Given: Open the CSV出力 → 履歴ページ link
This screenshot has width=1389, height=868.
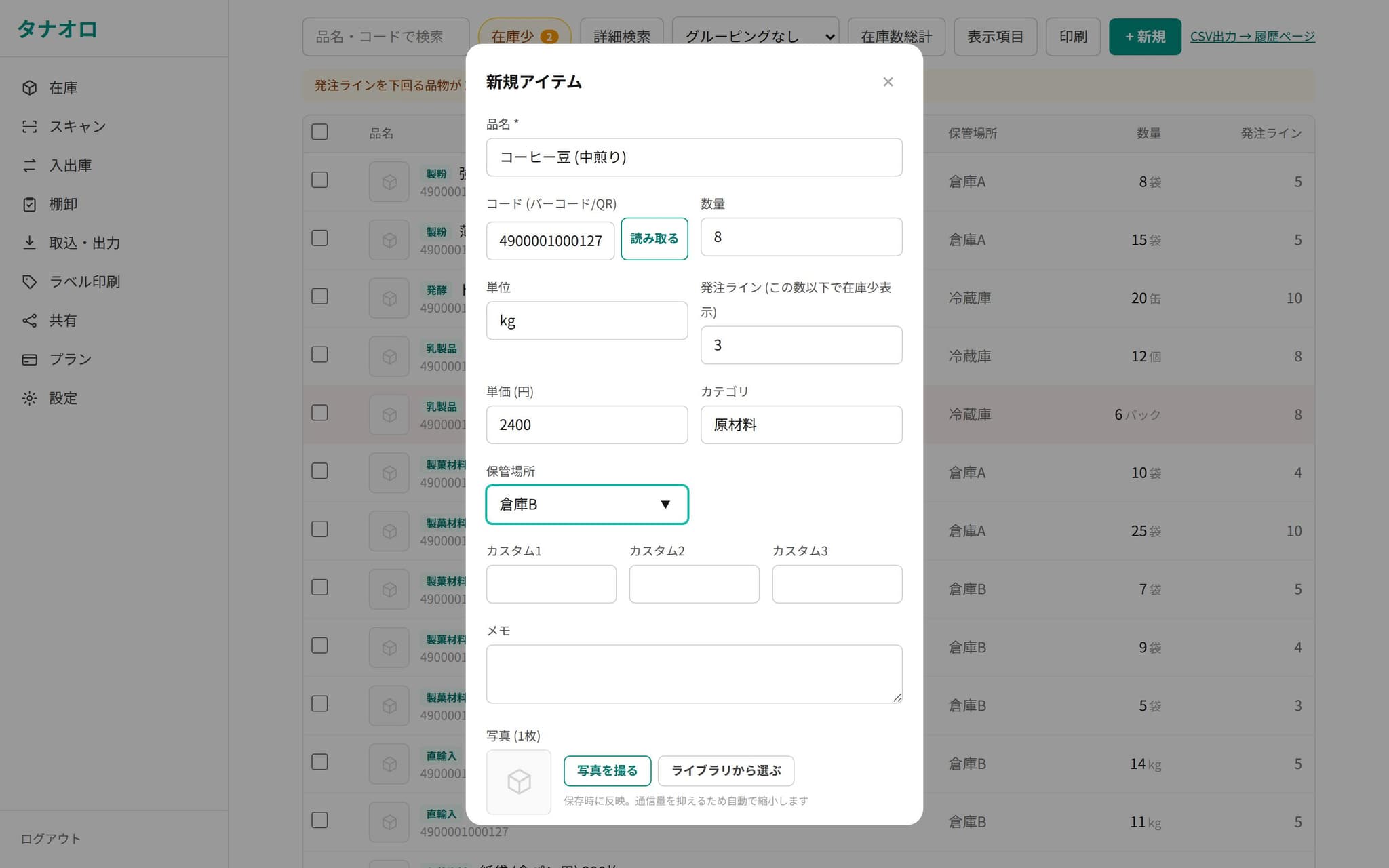Looking at the screenshot, I should coord(1253,37).
